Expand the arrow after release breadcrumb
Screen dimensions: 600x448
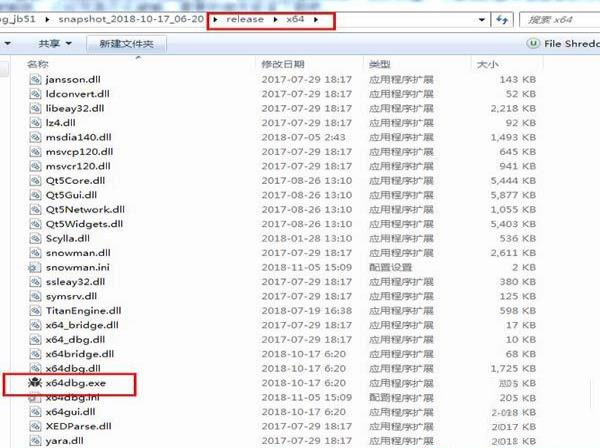(x=276, y=20)
